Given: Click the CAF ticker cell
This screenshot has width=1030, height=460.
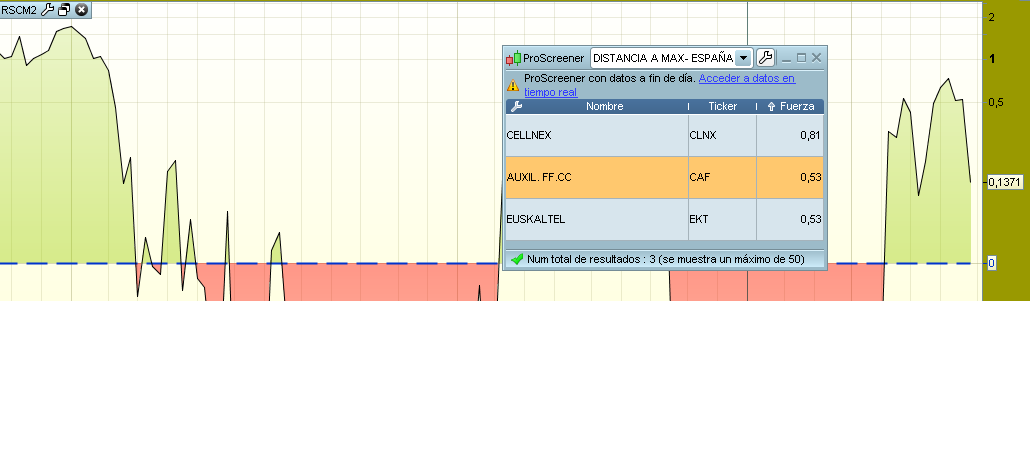Looking at the screenshot, I should 722,177.
